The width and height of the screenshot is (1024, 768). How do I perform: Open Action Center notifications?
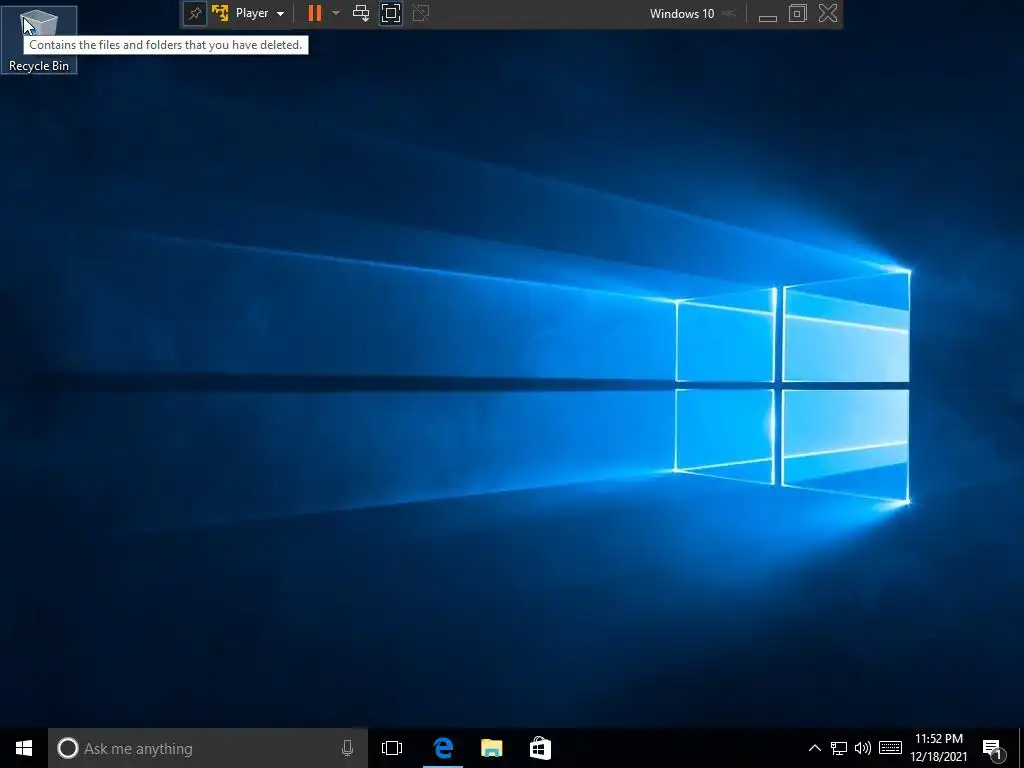tap(992, 750)
